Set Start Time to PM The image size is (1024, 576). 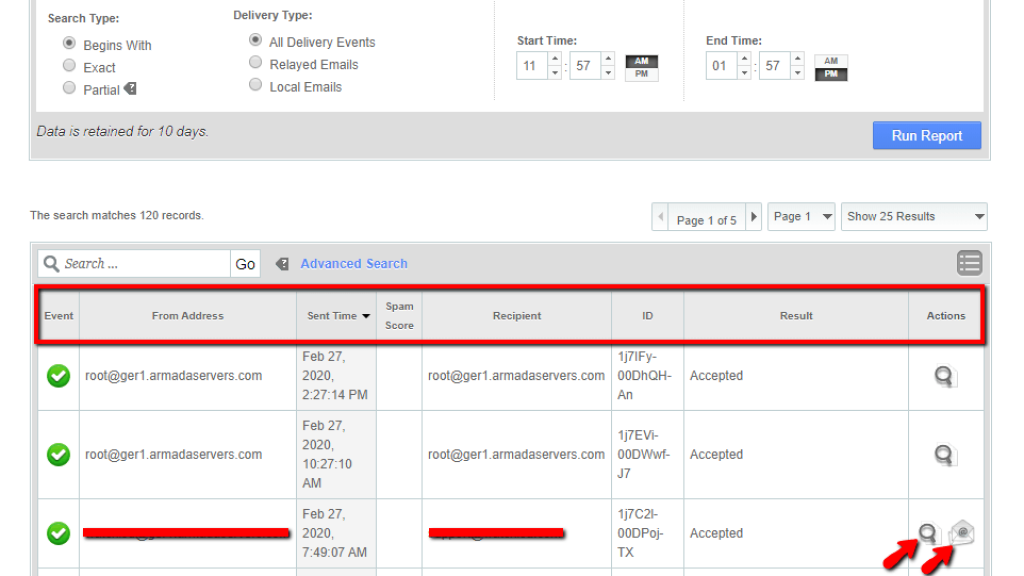642,74
